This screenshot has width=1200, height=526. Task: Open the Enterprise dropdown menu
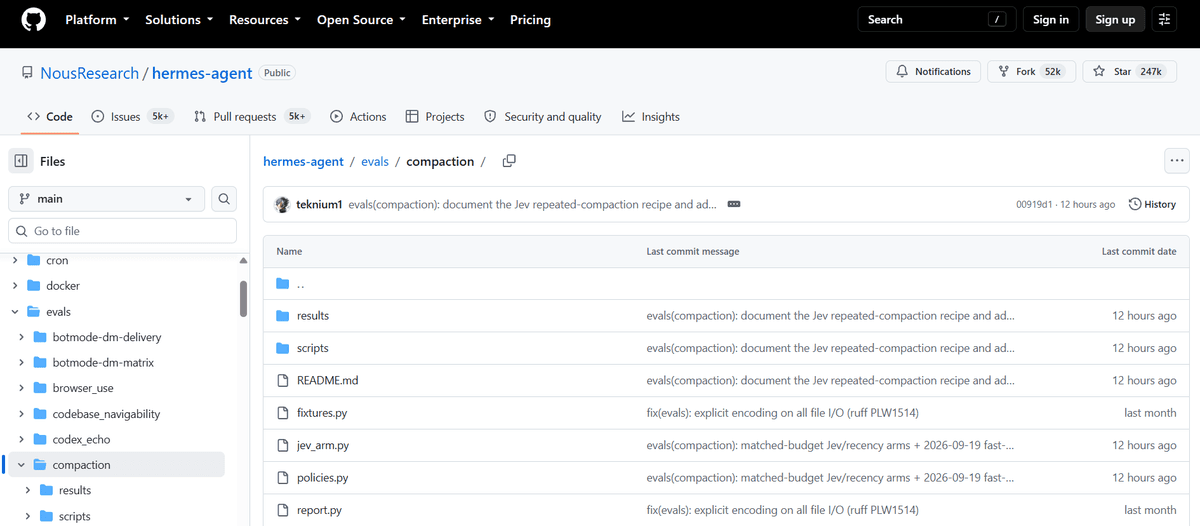coord(458,20)
